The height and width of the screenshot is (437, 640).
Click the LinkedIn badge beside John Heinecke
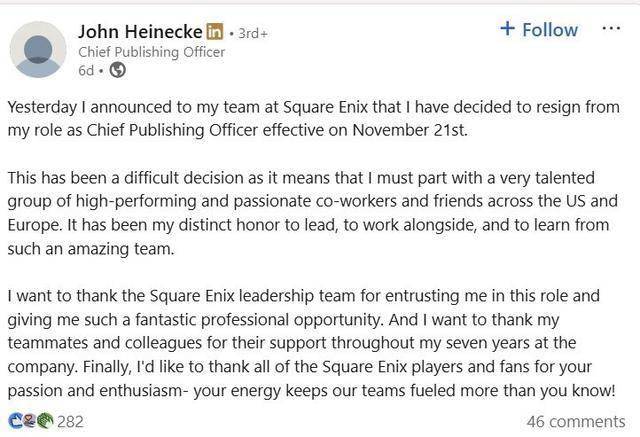(213, 32)
